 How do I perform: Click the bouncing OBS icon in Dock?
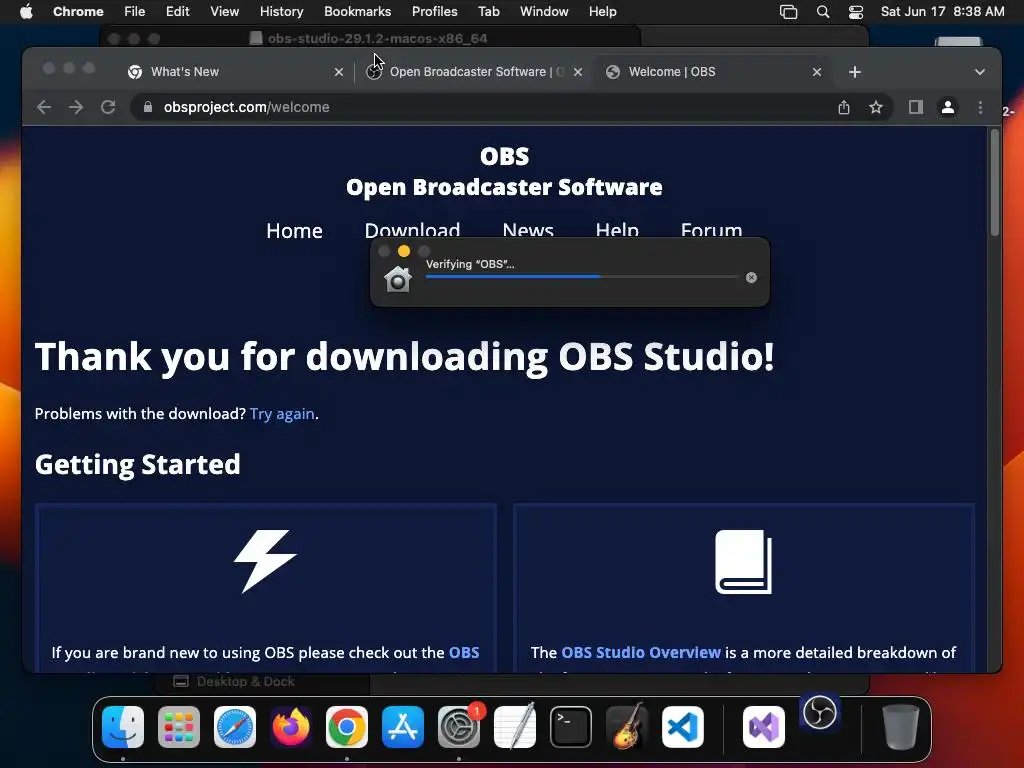pos(820,712)
